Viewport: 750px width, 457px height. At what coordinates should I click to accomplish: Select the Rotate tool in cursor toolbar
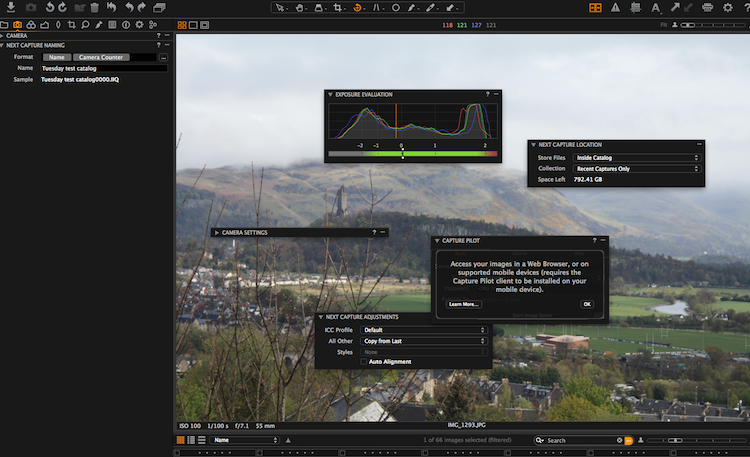tap(359, 7)
